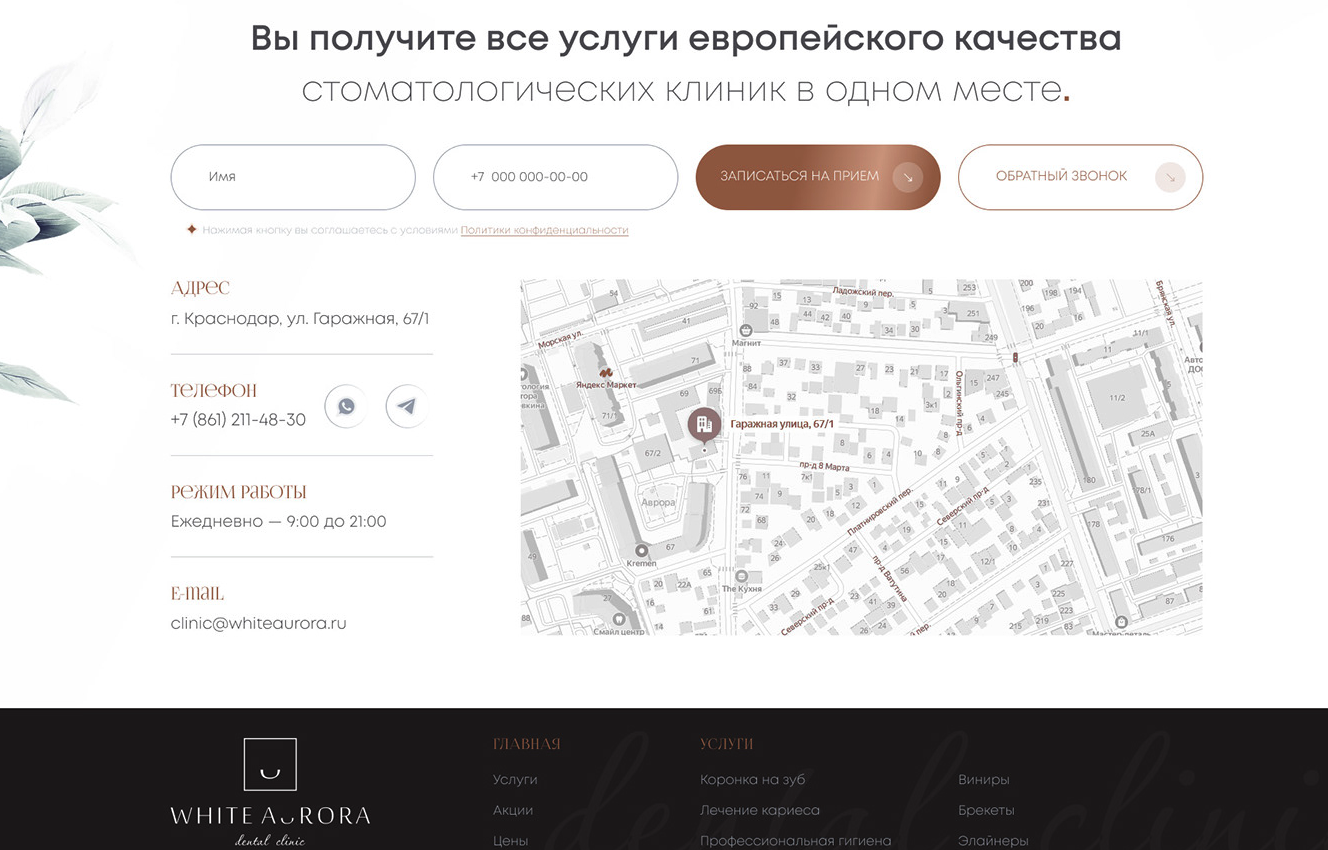Click White Aurora logo in footer

pos(270,792)
